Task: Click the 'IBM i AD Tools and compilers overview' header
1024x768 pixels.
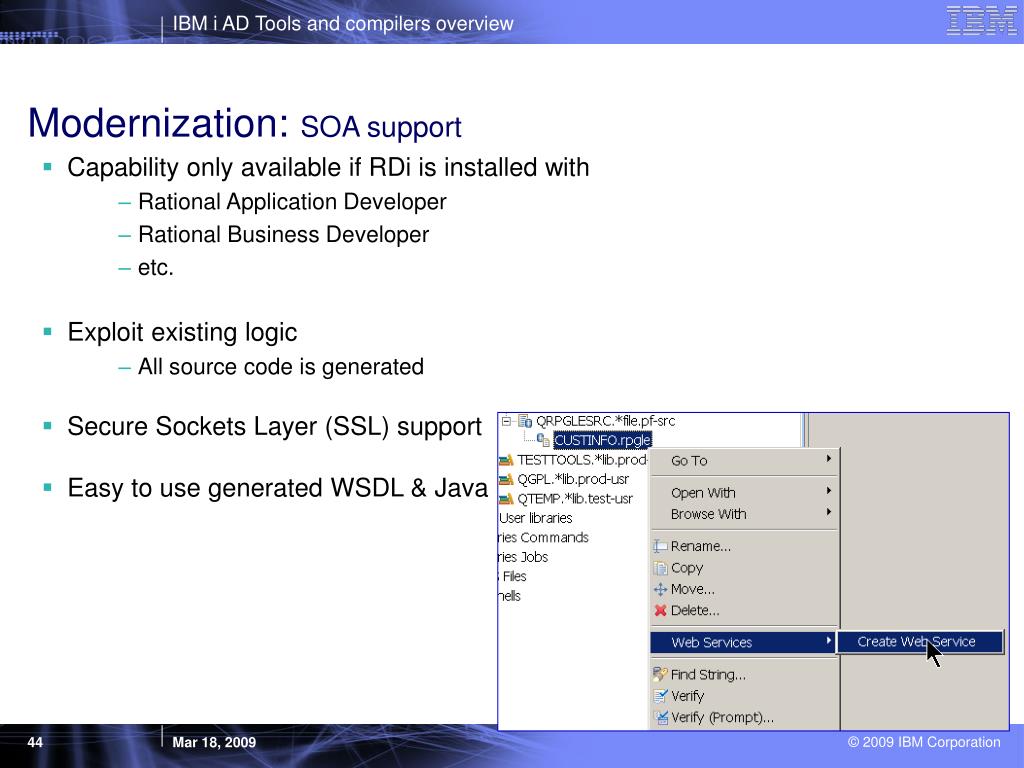Action: pos(343,24)
